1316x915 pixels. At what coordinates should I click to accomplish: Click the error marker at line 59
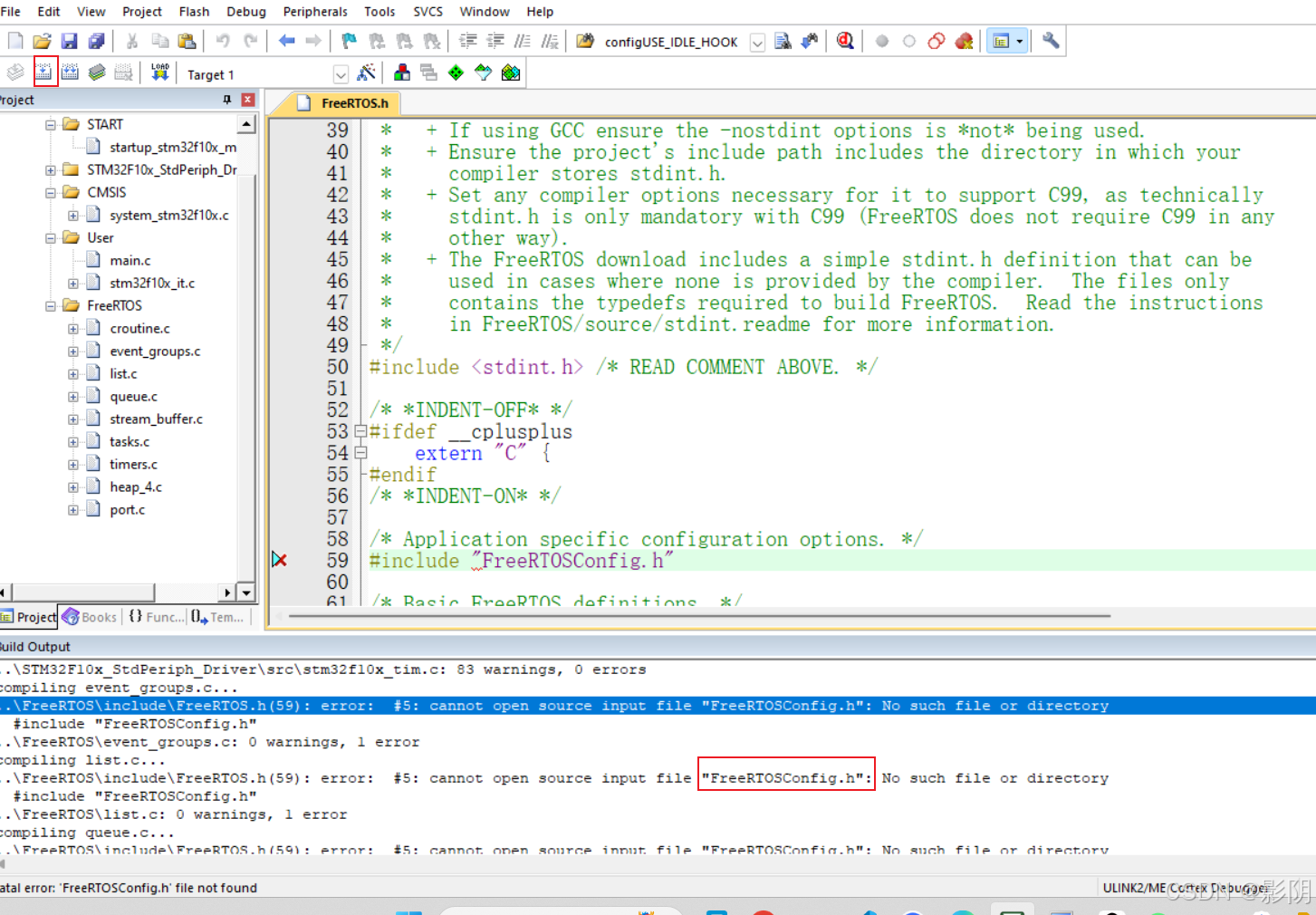pos(280,560)
